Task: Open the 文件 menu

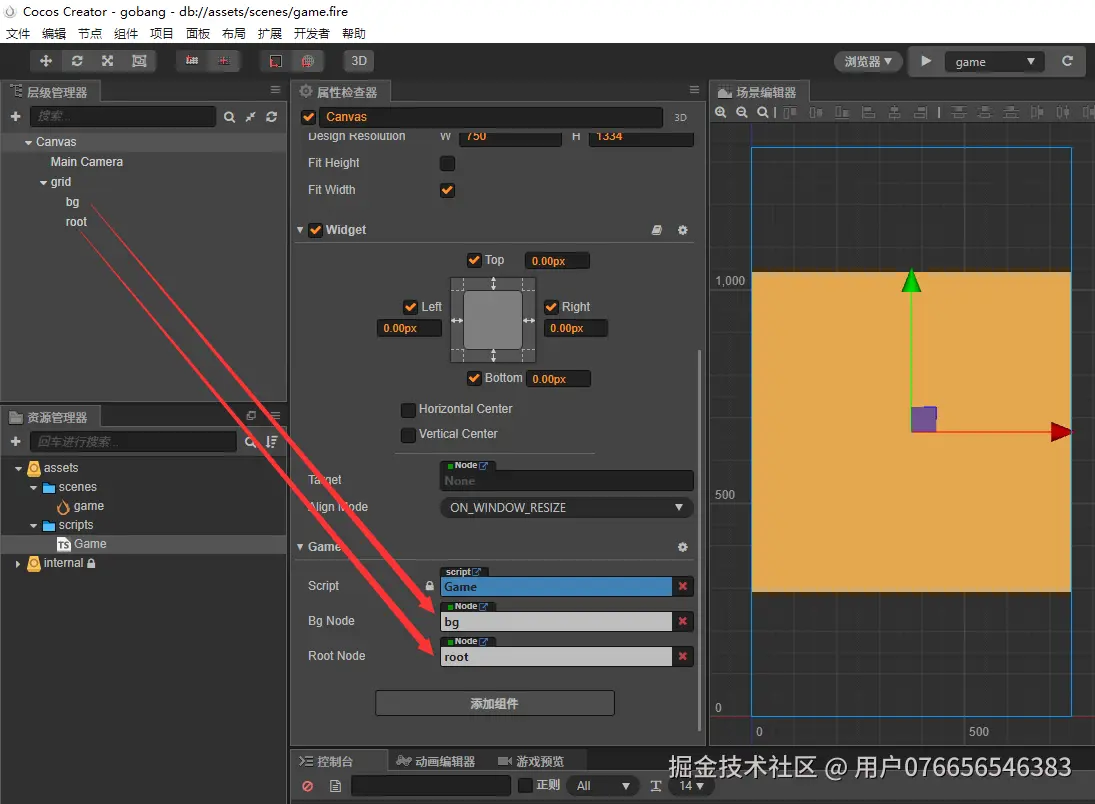Action: (x=18, y=34)
